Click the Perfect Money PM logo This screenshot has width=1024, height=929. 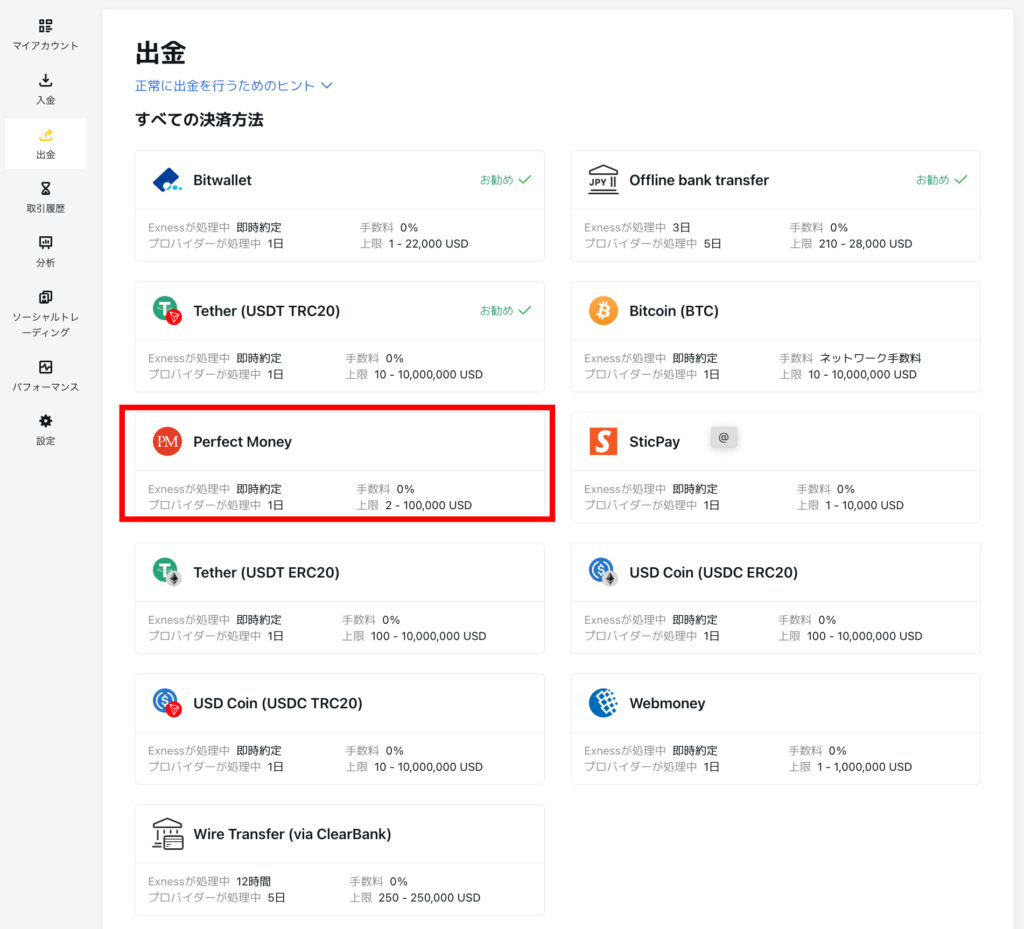pyautogui.click(x=167, y=441)
